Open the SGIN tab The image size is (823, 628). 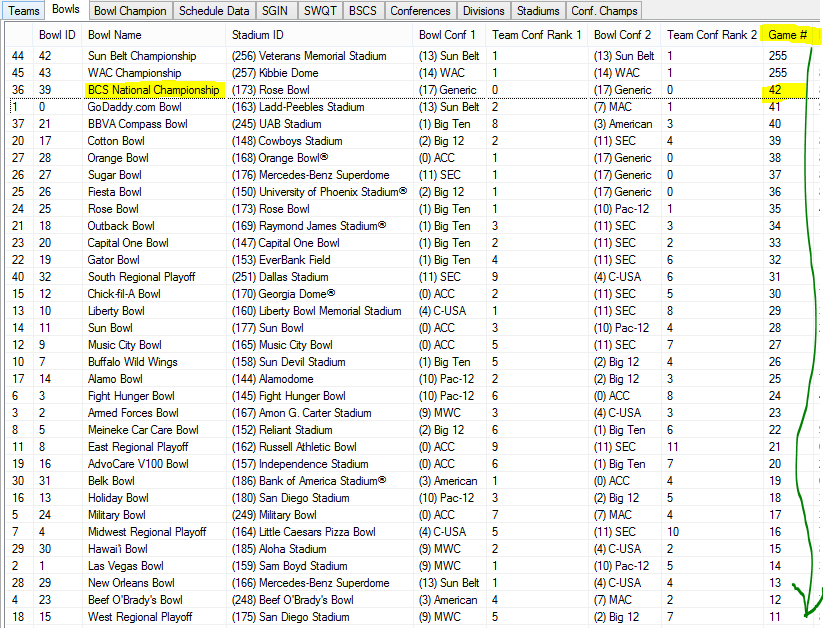[x=274, y=10]
